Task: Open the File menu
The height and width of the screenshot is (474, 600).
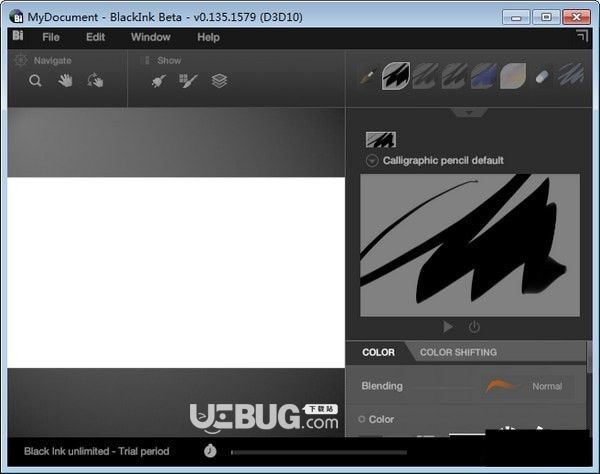Action: click(x=51, y=37)
